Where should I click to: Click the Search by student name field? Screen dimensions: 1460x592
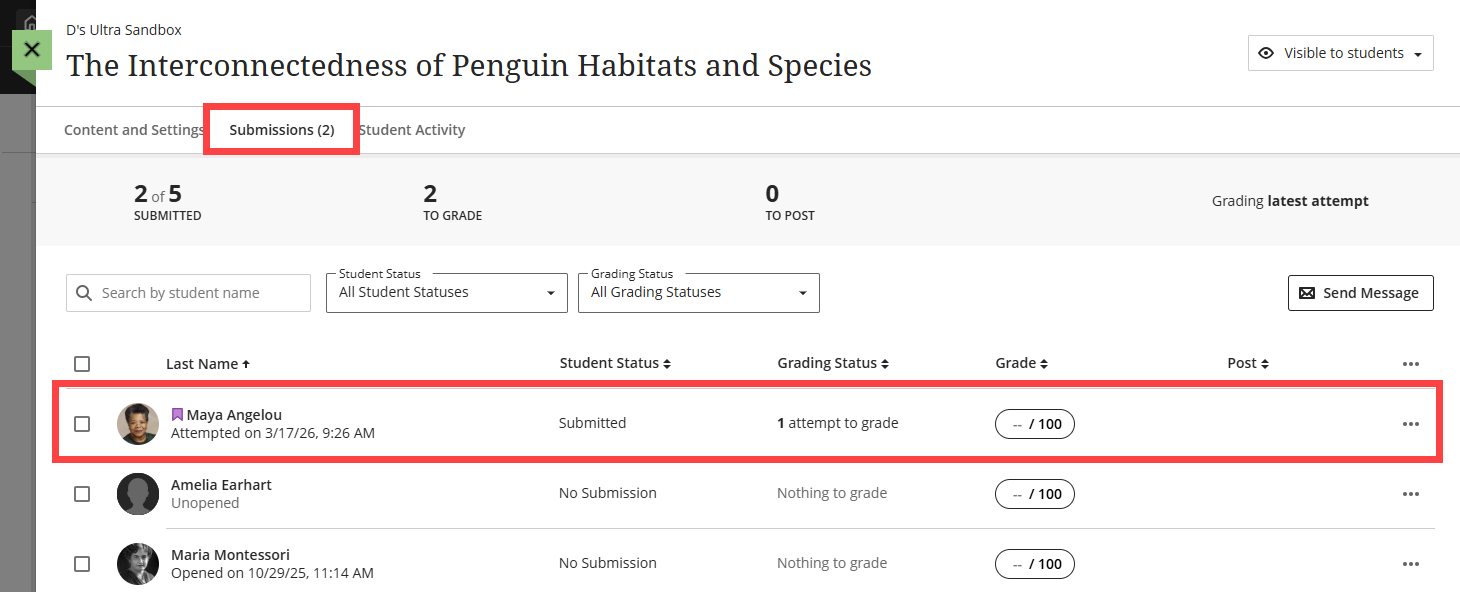[200, 293]
